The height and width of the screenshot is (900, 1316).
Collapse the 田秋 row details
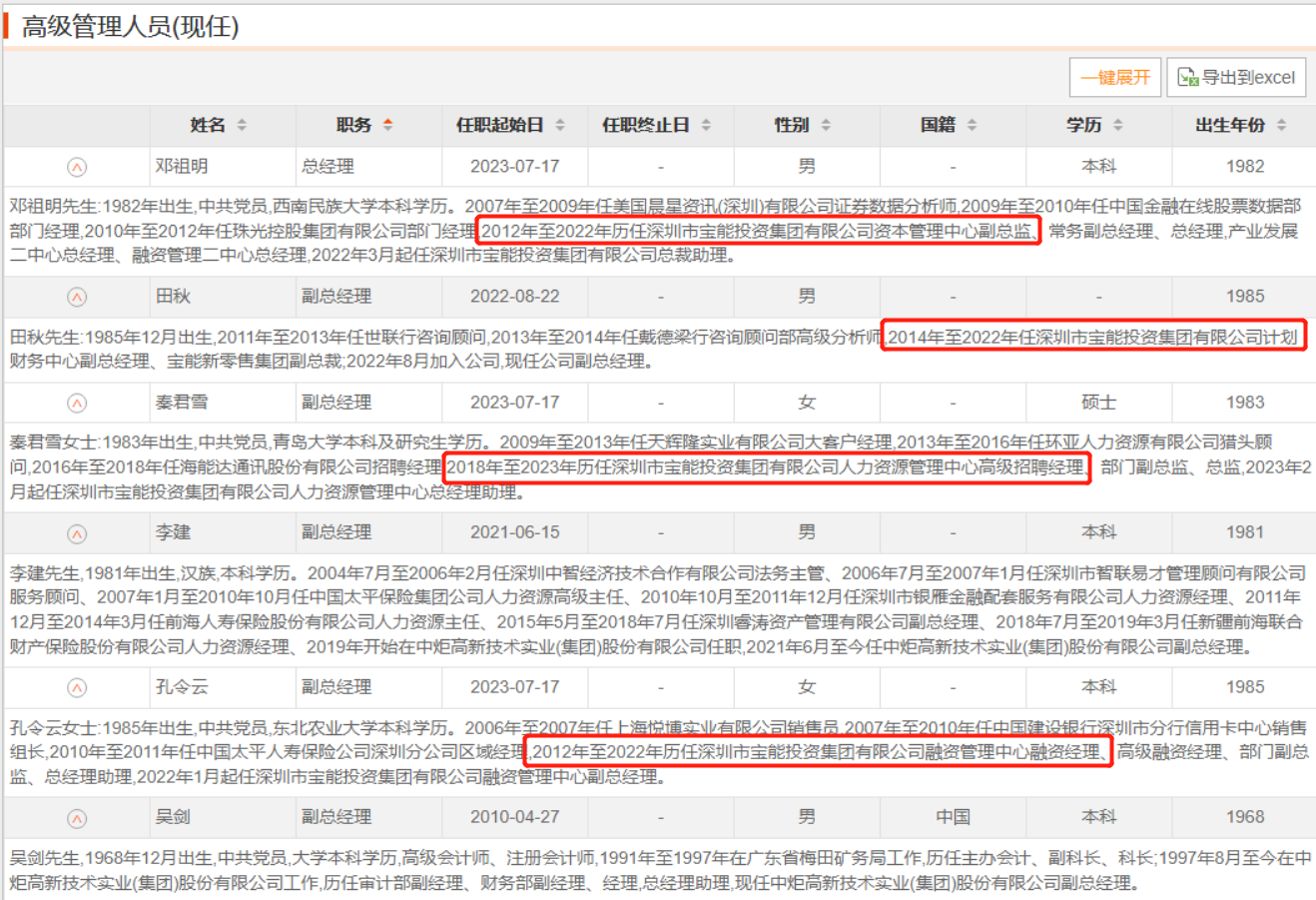[x=77, y=297]
